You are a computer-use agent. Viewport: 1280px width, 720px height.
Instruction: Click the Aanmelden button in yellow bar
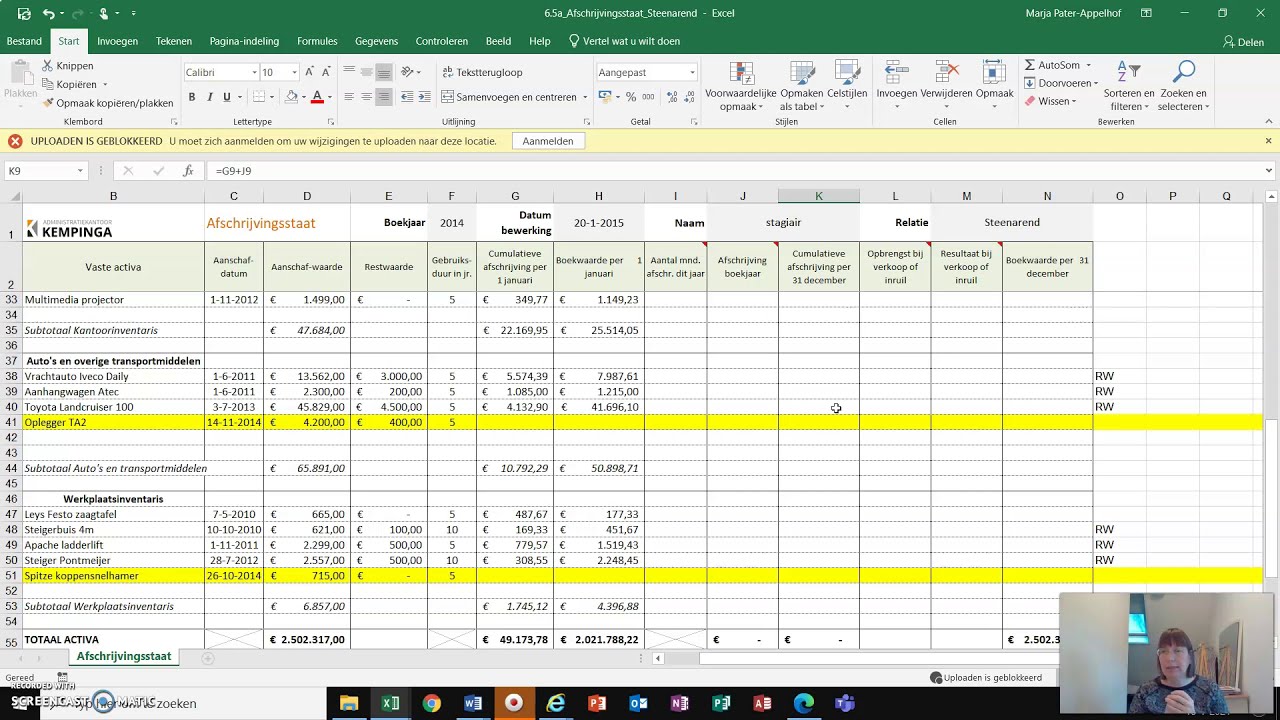[548, 141]
